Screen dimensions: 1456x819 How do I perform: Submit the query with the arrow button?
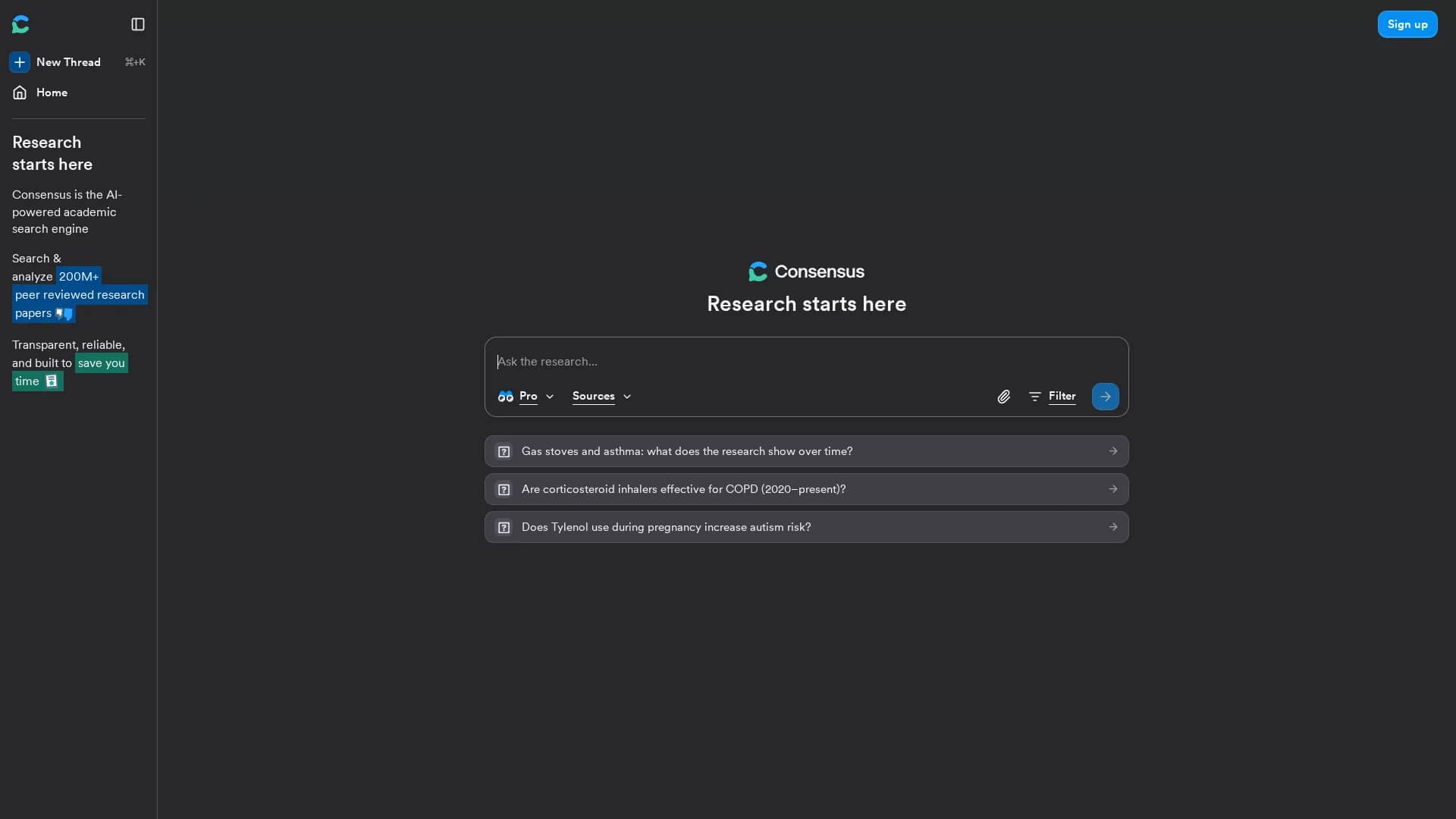coord(1105,397)
